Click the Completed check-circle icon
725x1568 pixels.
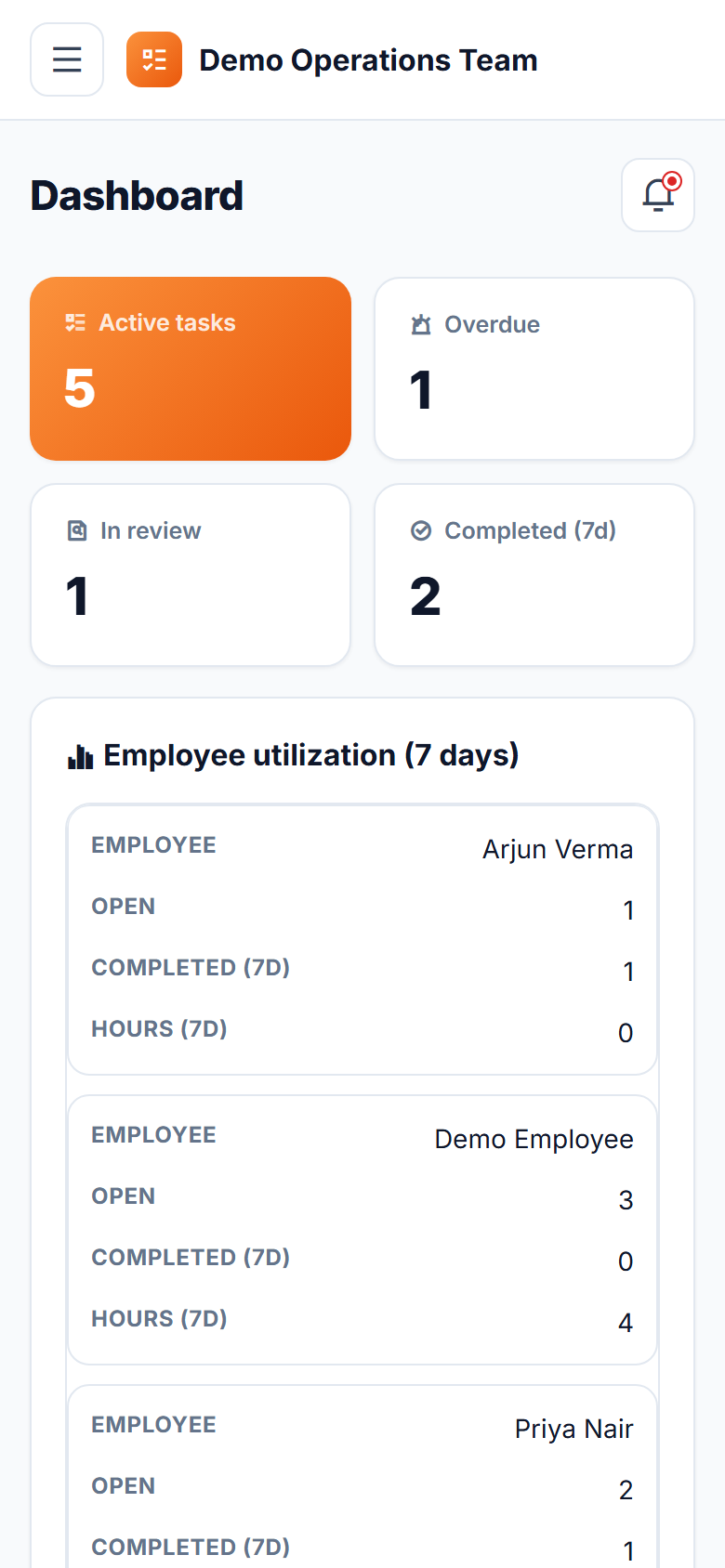click(421, 530)
